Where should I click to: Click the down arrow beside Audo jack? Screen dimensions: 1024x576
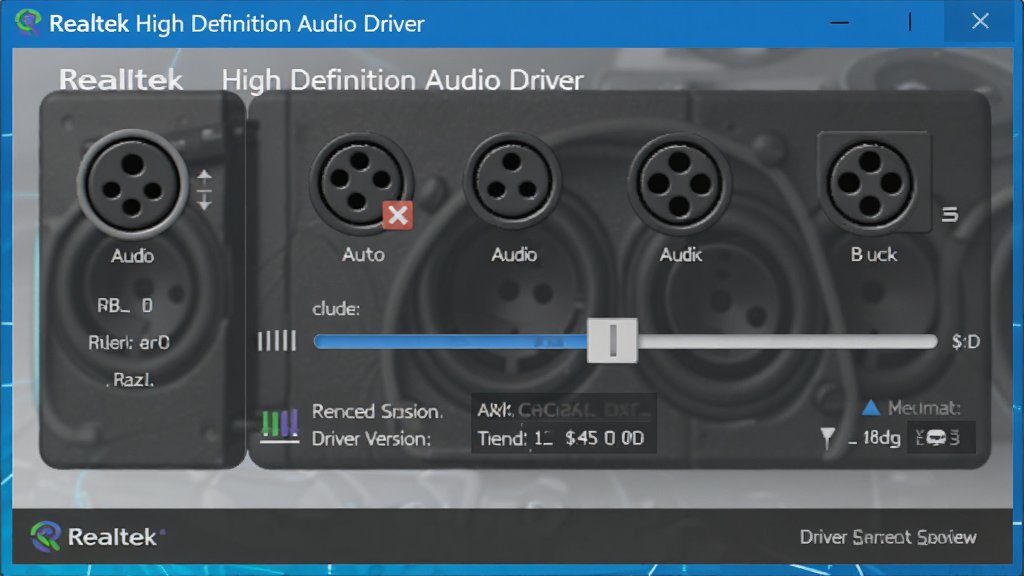coord(204,202)
